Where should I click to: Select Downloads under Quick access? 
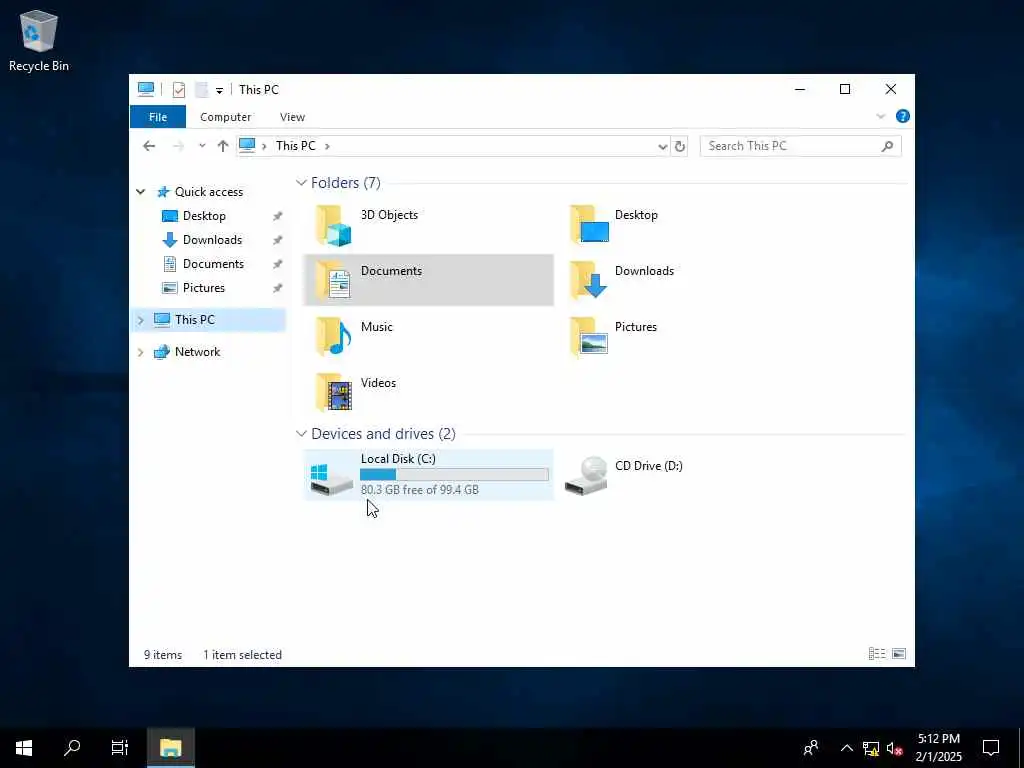click(212, 240)
